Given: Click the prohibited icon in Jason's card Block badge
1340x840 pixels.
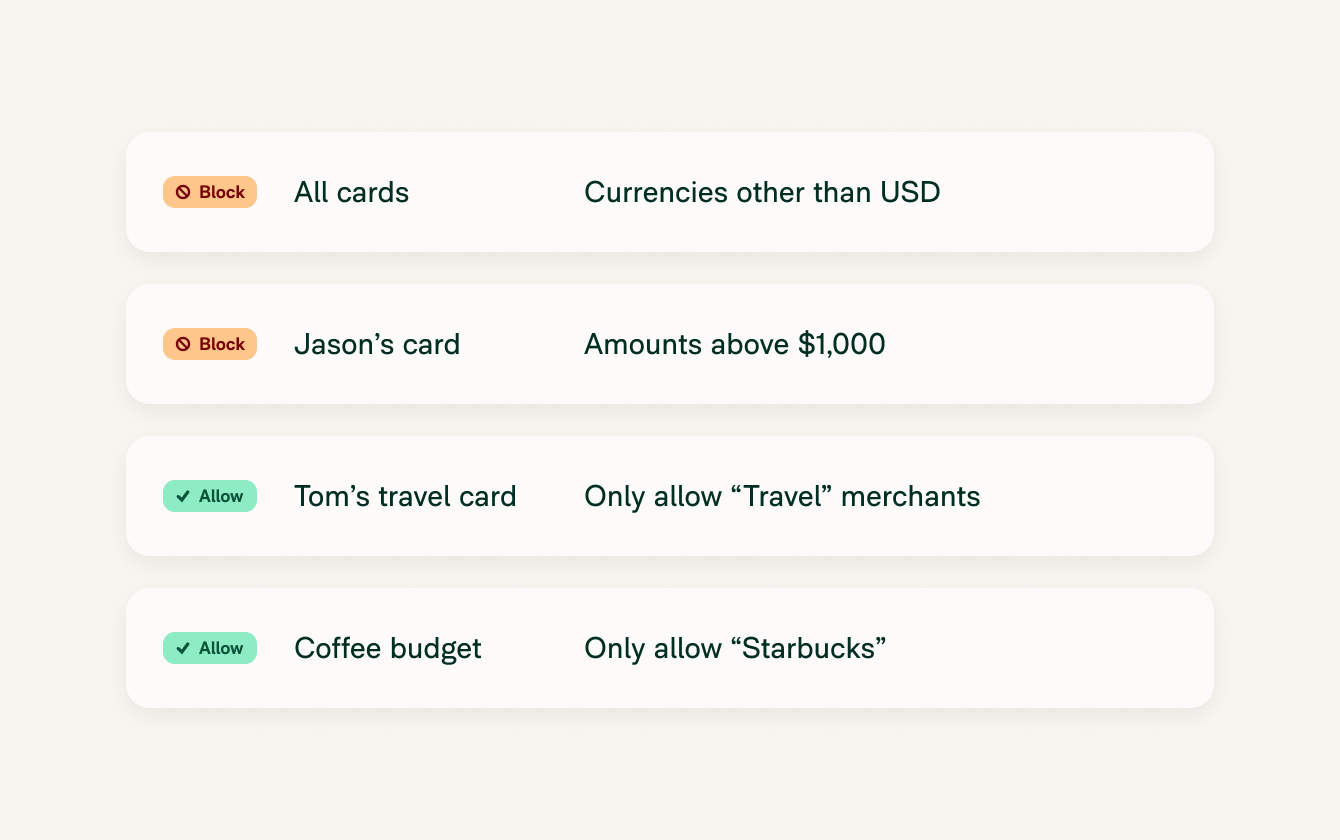Looking at the screenshot, I should (x=183, y=344).
